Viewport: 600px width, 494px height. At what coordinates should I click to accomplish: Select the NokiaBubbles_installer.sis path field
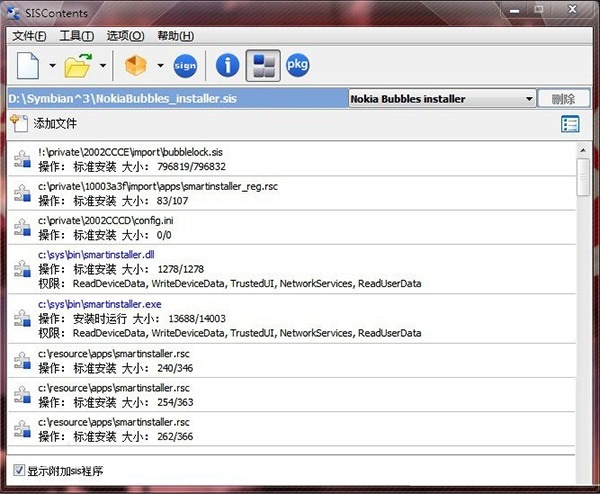coord(177,99)
